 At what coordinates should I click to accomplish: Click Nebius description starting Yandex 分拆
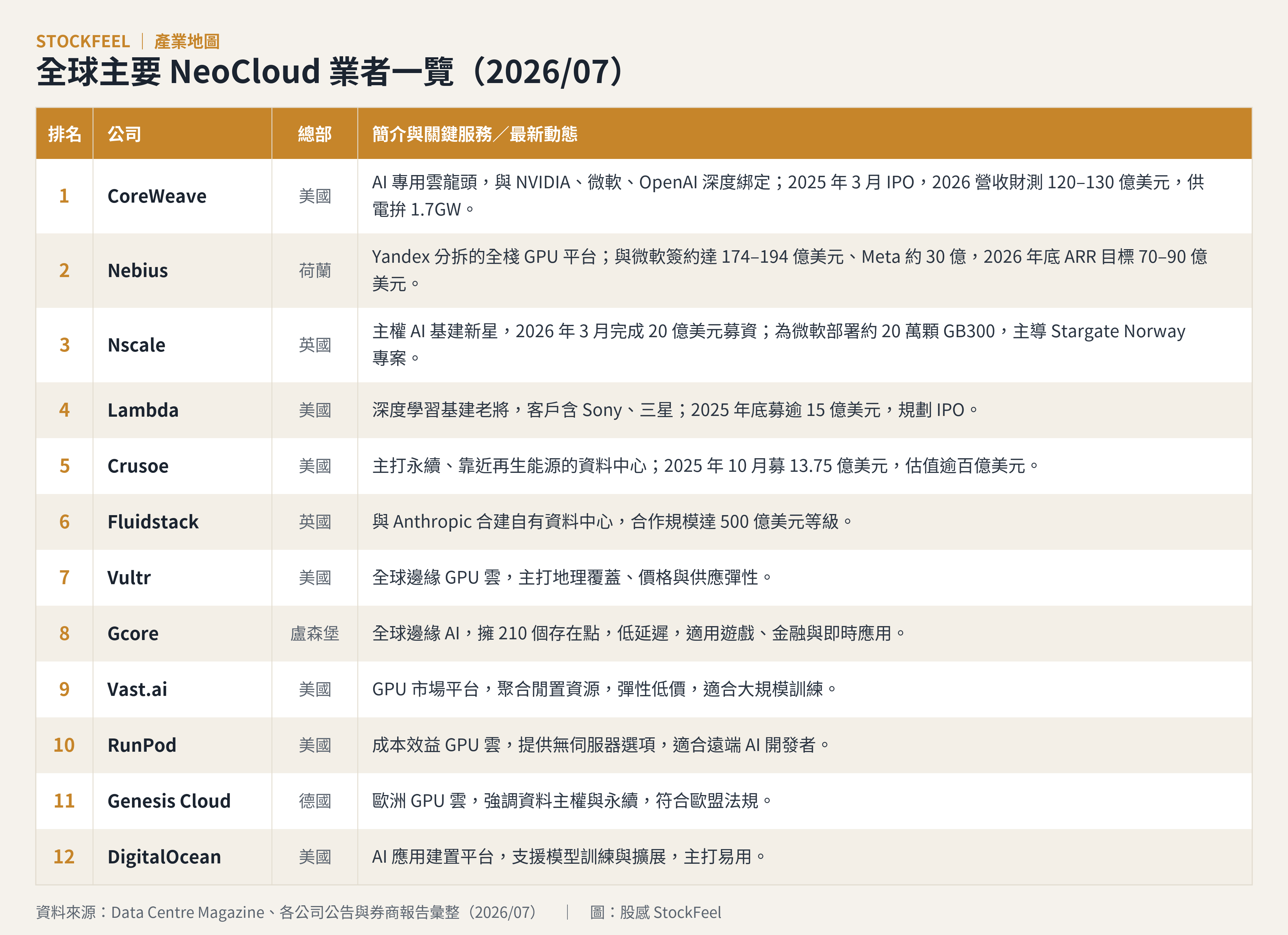(x=790, y=270)
